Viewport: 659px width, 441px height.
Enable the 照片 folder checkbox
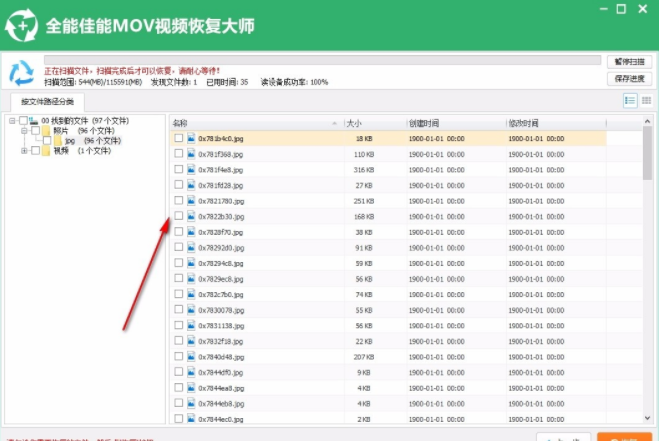click(x=36, y=131)
